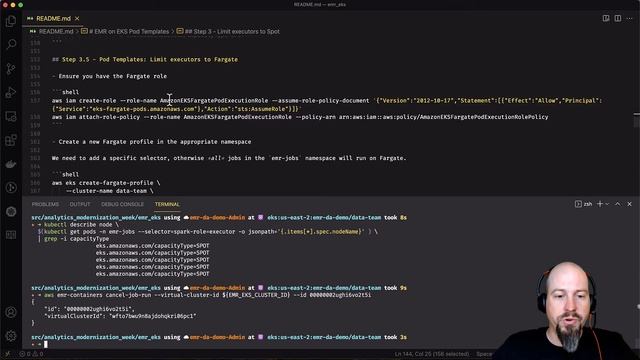Select the README.md editor tab
Image resolution: width=640 pixels, height=360 pixels.
(x=53, y=18)
